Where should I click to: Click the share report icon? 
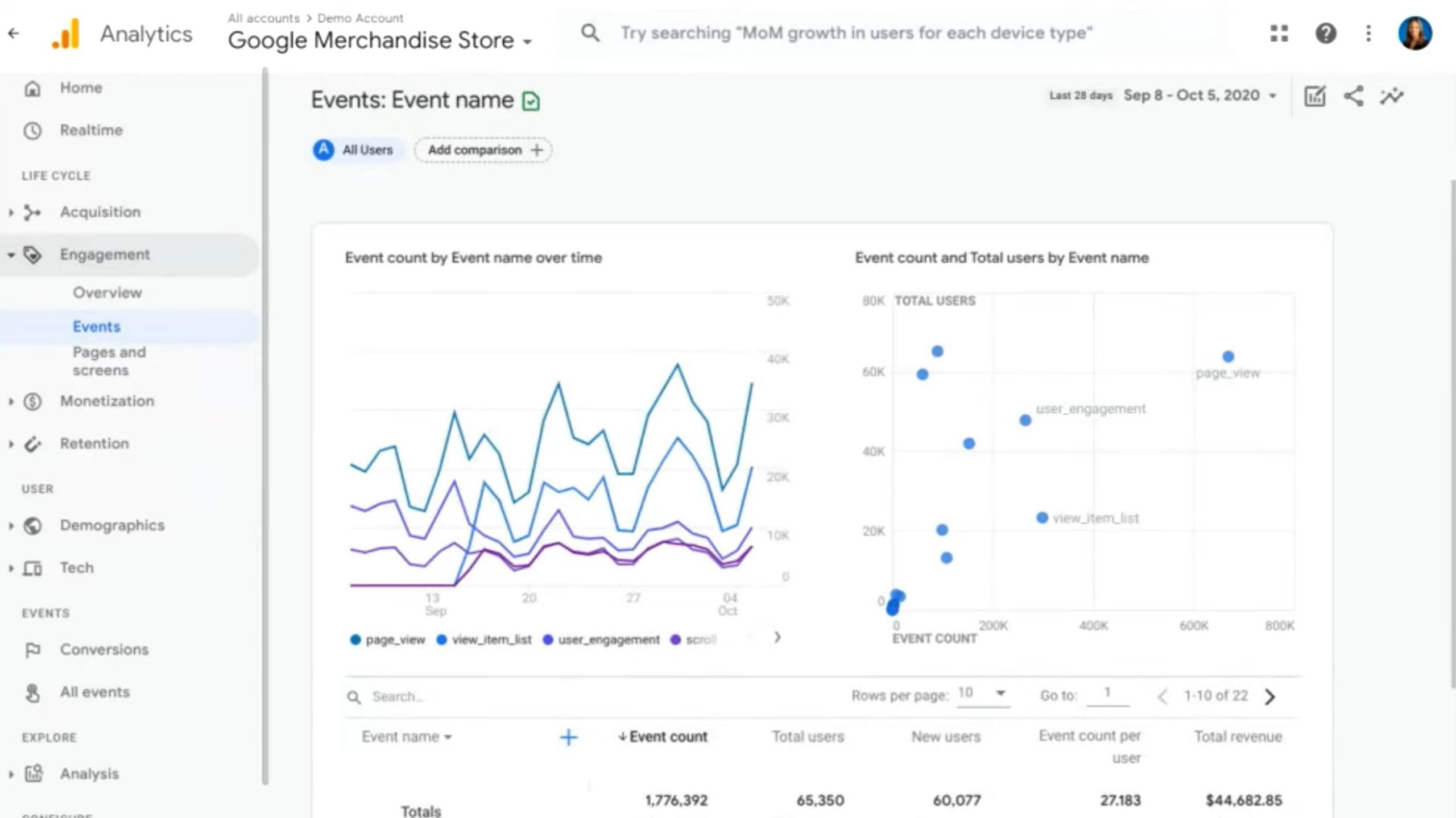coord(1354,96)
